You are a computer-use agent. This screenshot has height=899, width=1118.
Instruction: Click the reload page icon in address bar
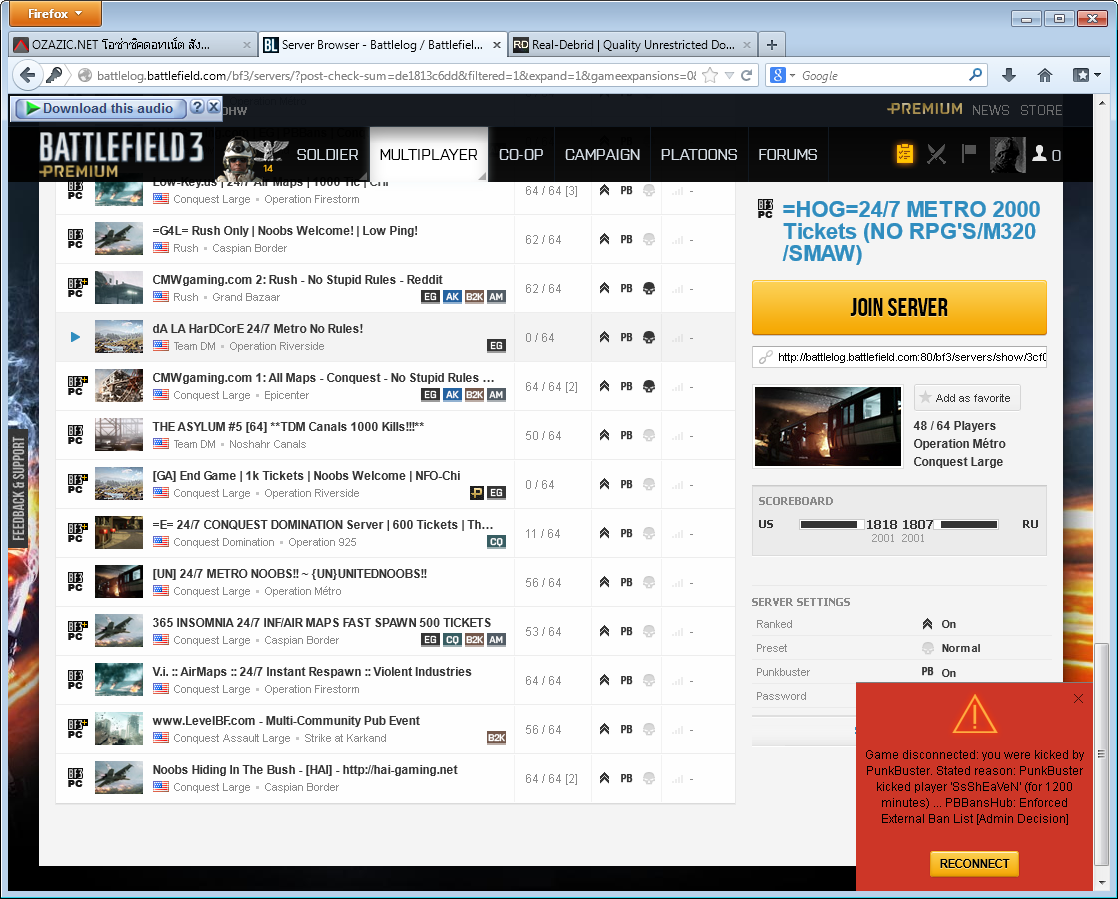pyautogui.click(x=747, y=76)
